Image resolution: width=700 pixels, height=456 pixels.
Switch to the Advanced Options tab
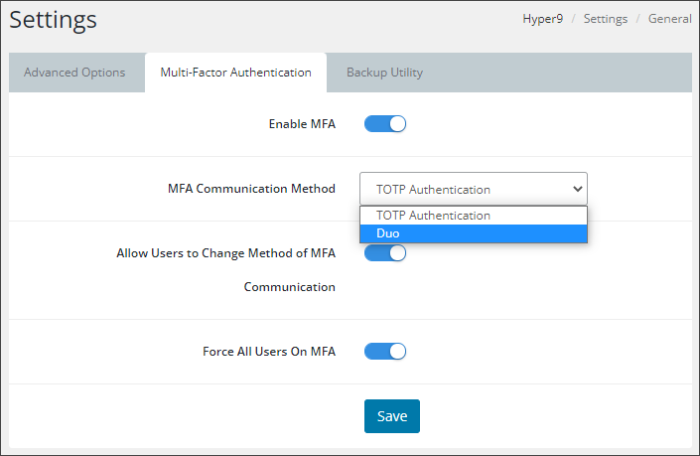click(75, 73)
